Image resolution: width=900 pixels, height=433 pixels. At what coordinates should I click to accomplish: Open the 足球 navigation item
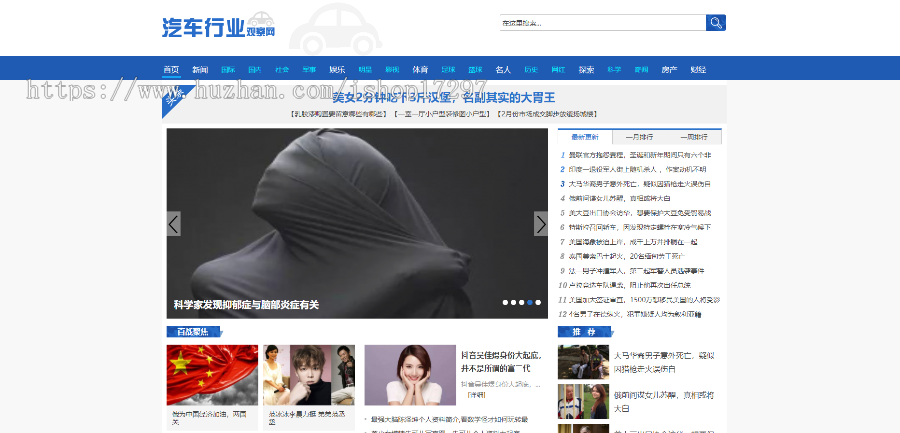[448, 69]
